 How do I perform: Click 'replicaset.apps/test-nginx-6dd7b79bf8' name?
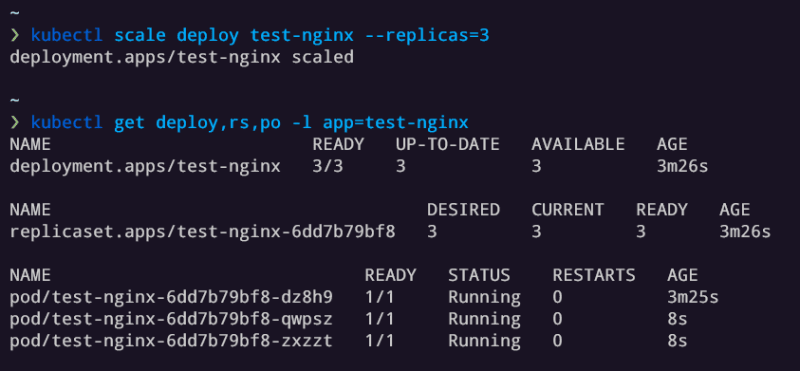203,232
